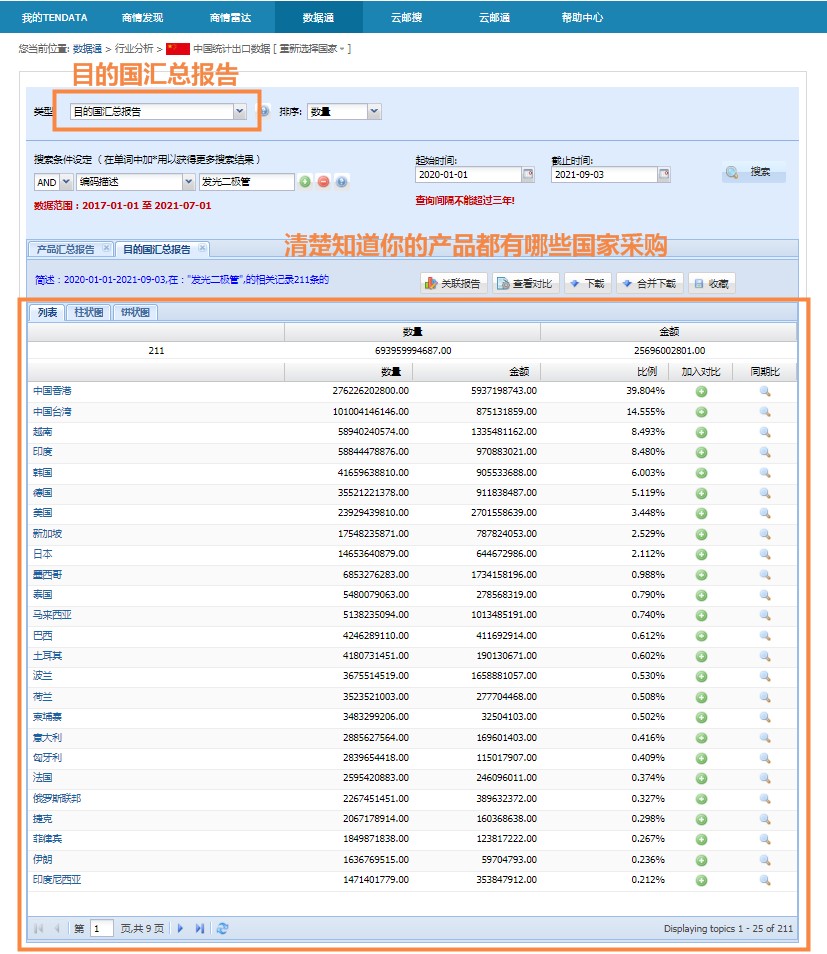Add 美国 row to comparison
This screenshot has width=827, height=954.
click(x=701, y=514)
